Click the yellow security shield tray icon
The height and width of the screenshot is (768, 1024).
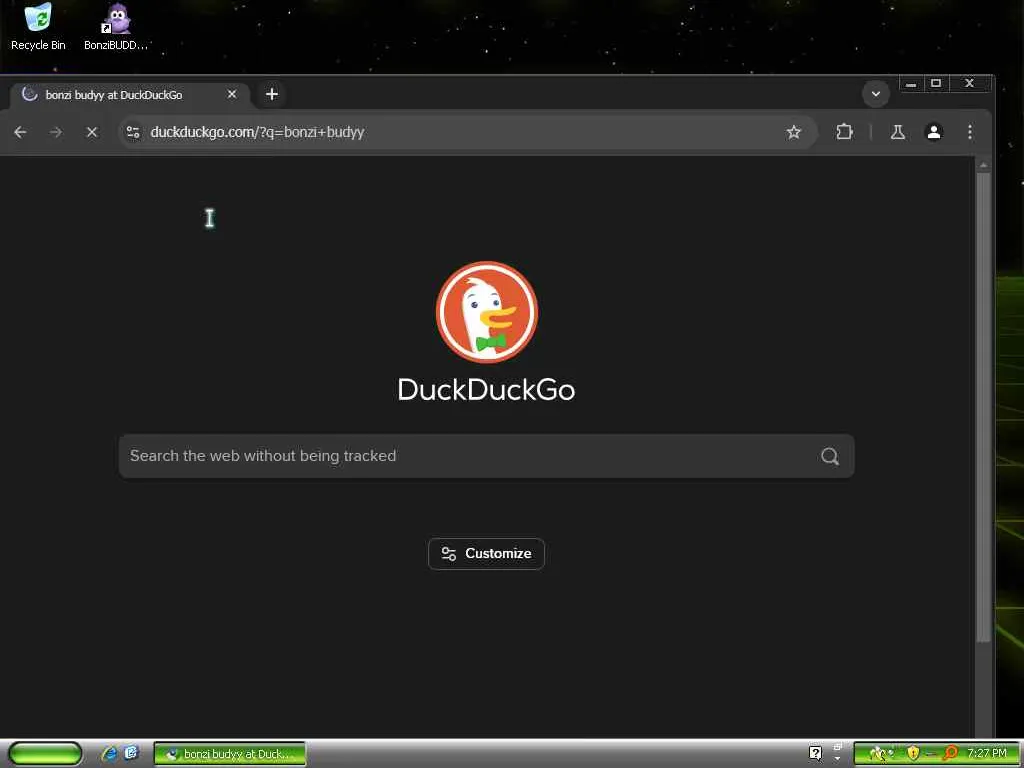(913, 753)
